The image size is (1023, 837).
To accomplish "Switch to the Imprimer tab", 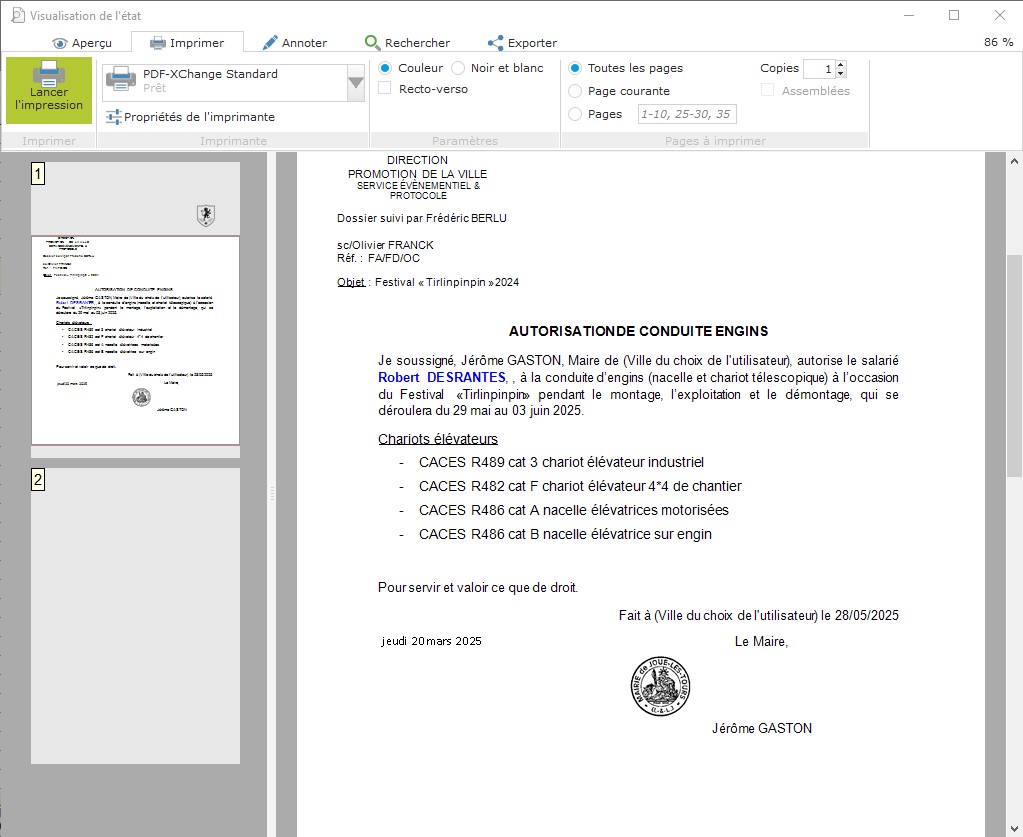I will coord(186,43).
